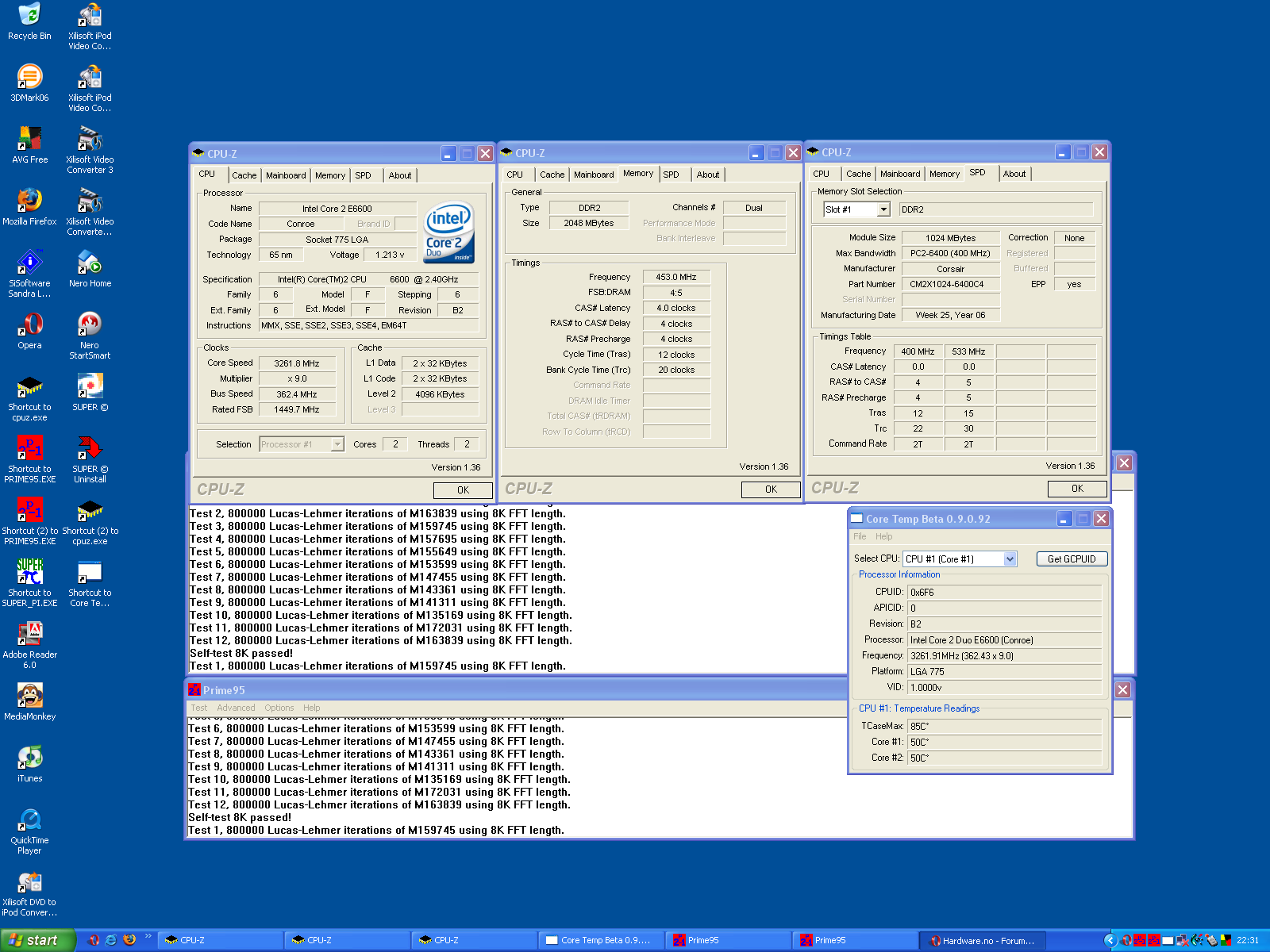Select the Shortcut to PRIME95.EXE icon

point(29,460)
